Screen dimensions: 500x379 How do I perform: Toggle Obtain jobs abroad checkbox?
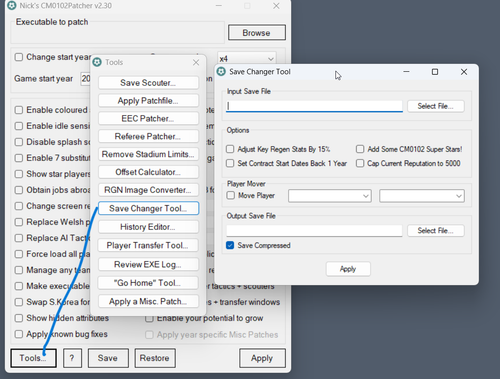tap(19, 190)
